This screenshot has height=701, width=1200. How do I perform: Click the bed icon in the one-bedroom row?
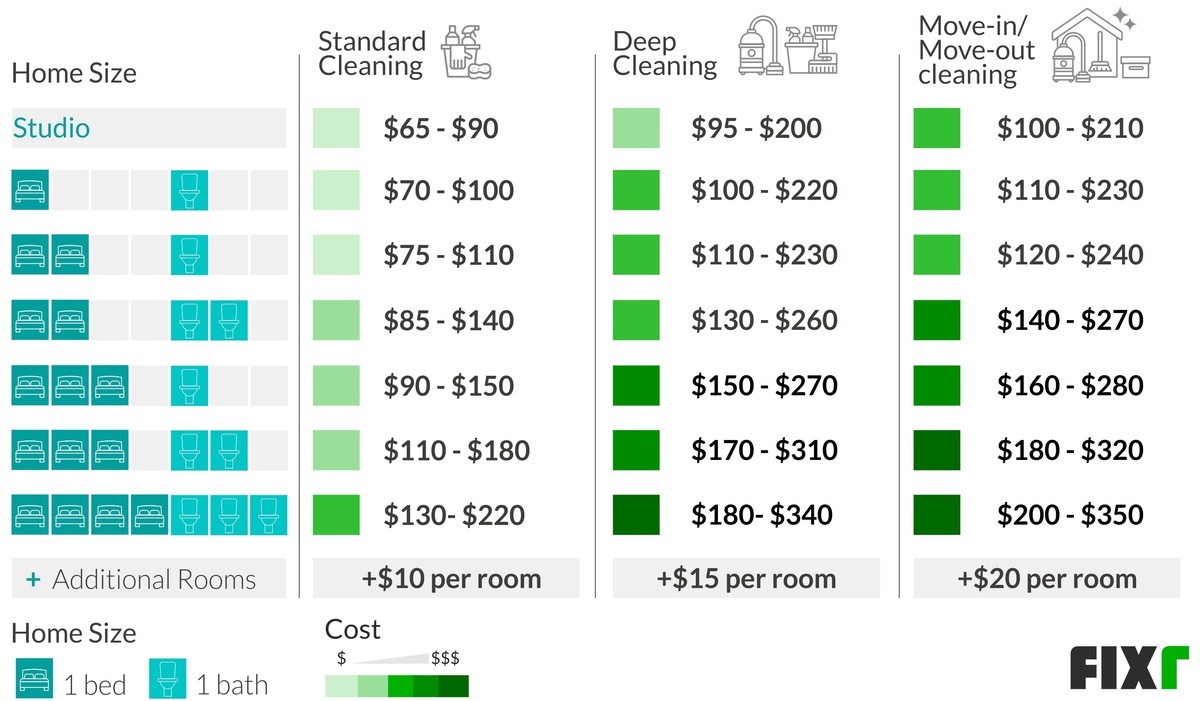[x=31, y=189]
